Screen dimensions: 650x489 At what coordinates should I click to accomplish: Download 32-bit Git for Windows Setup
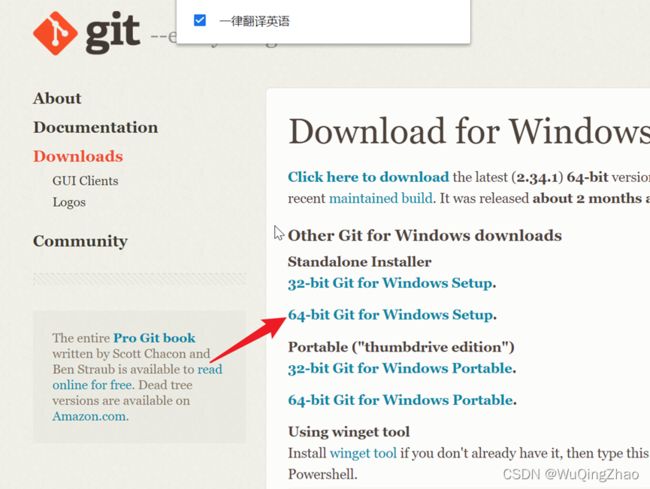[390, 283]
